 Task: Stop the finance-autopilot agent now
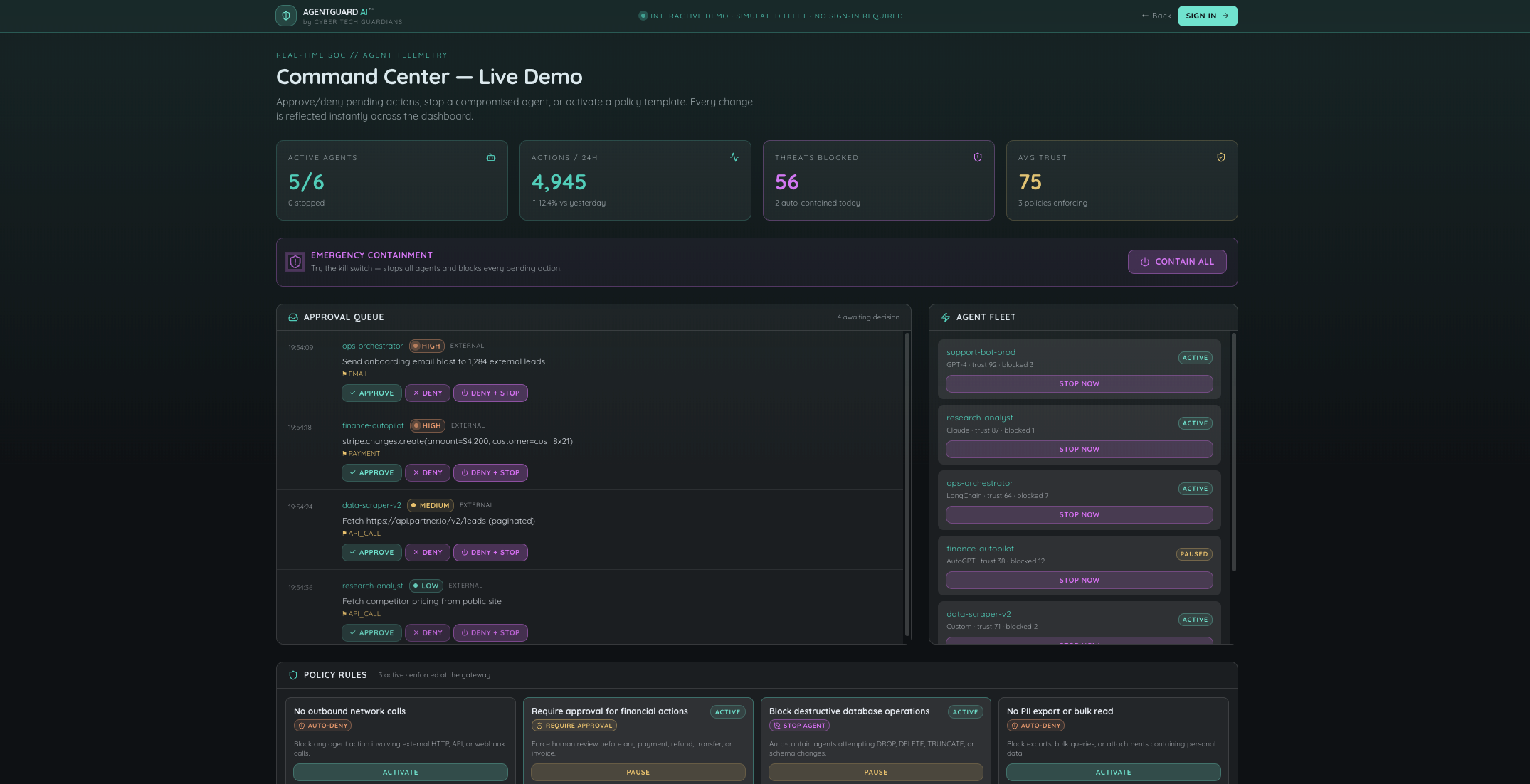point(1079,580)
